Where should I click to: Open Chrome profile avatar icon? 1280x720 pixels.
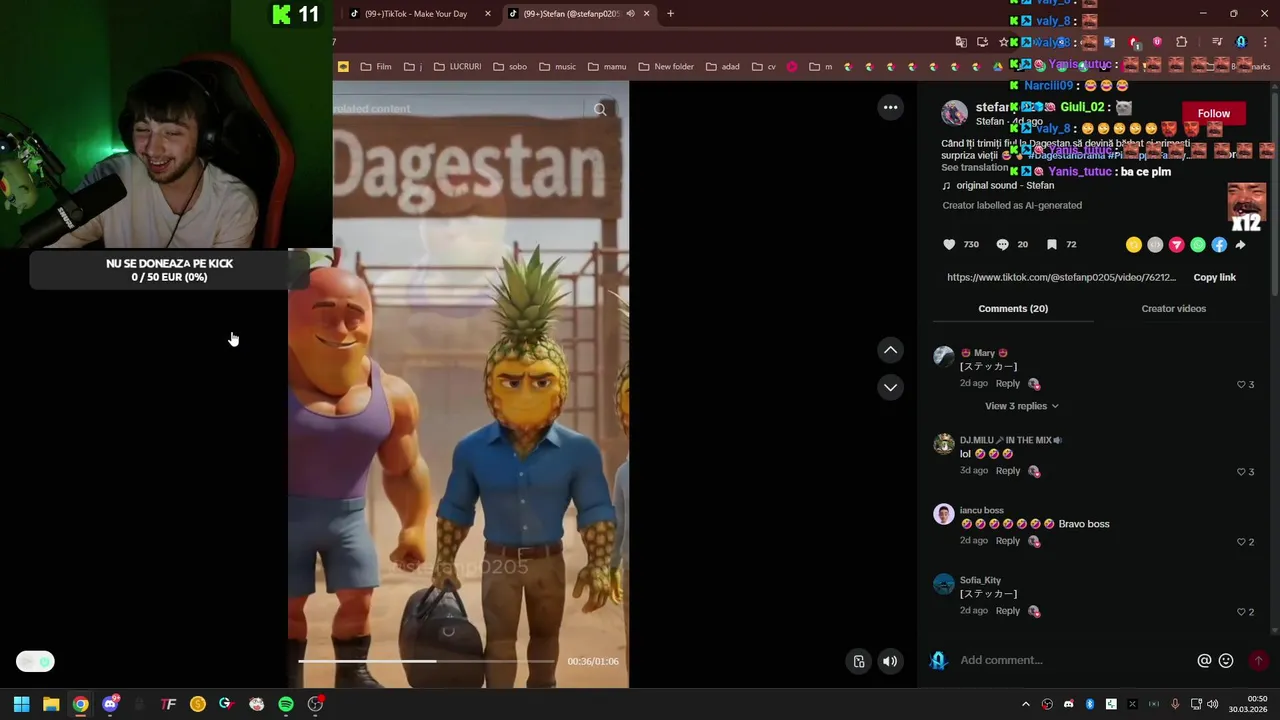tap(1241, 42)
